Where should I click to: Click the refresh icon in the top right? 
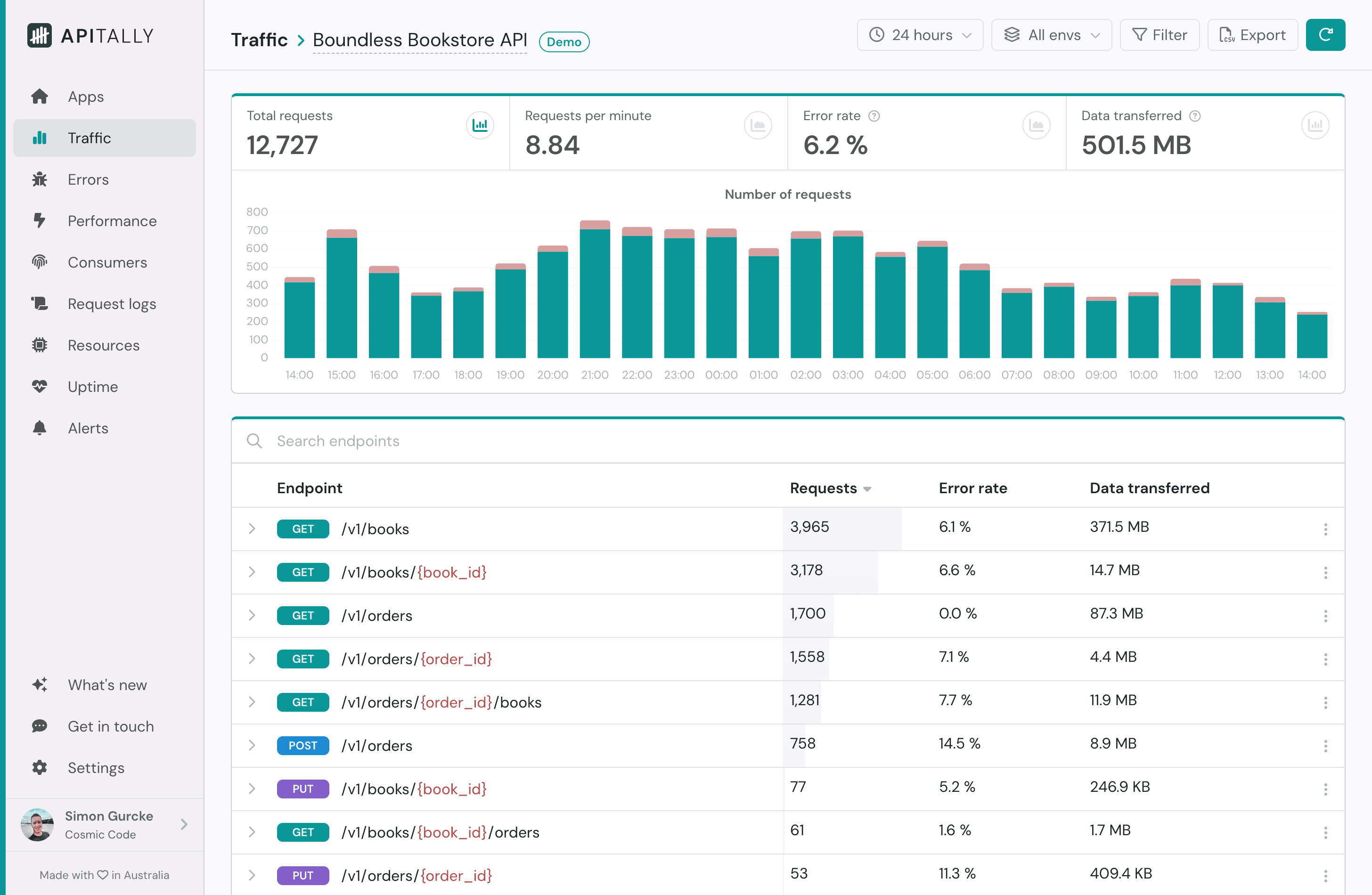click(x=1325, y=34)
